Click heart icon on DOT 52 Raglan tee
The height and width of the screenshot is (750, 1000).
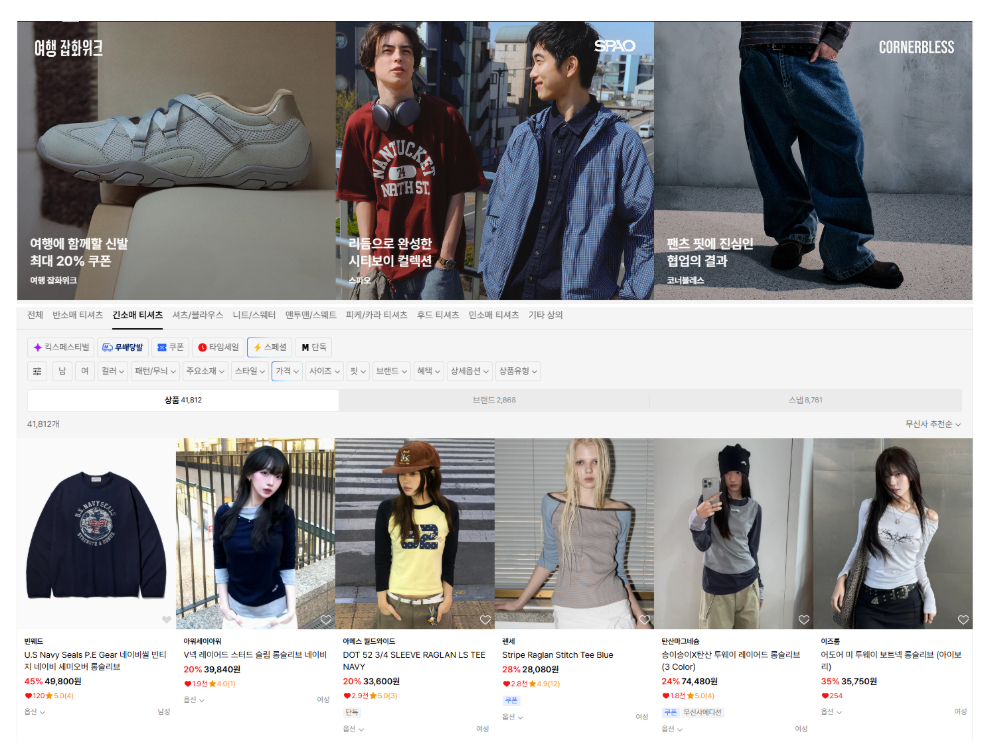coord(484,620)
